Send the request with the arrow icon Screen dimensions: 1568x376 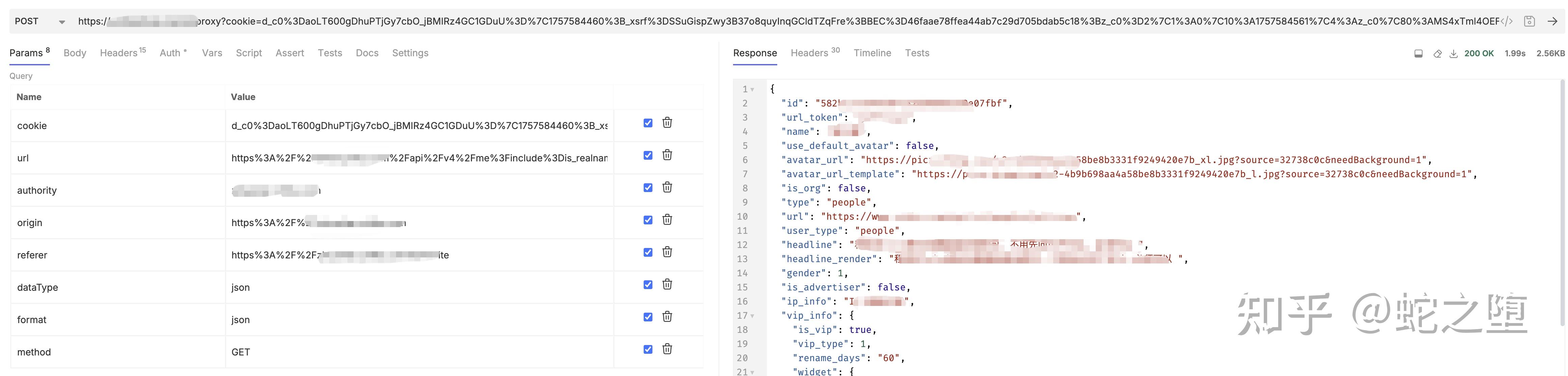click(x=1552, y=21)
